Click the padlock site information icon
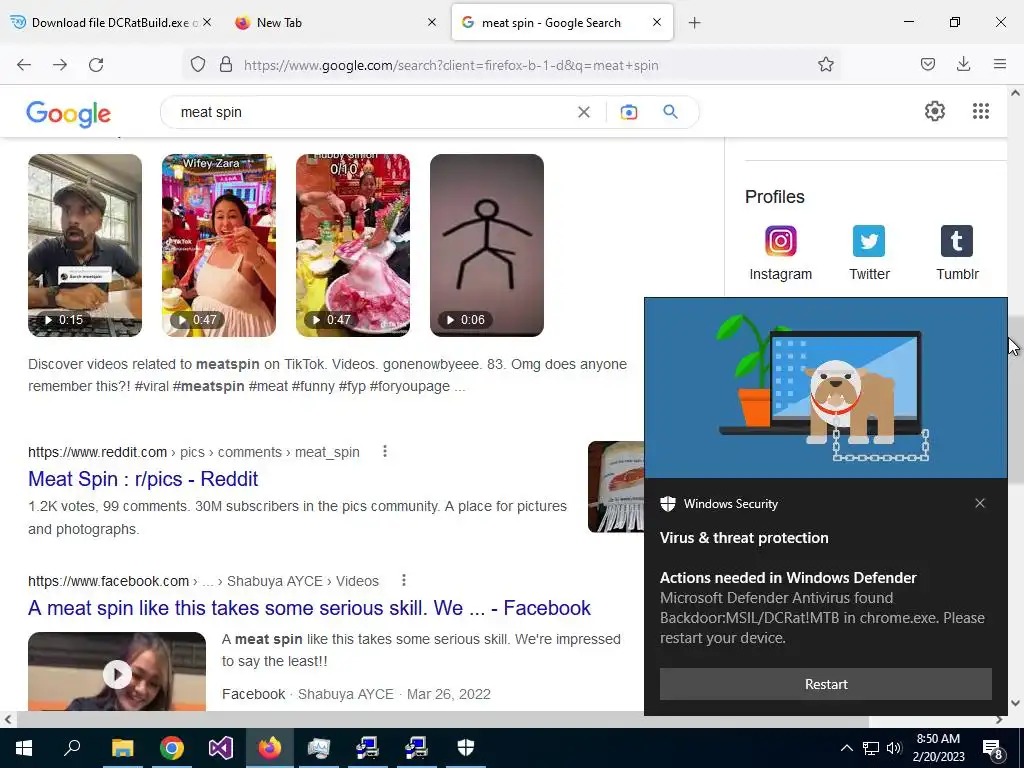The height and width of the screenshot is (768, 1024). 226,65
